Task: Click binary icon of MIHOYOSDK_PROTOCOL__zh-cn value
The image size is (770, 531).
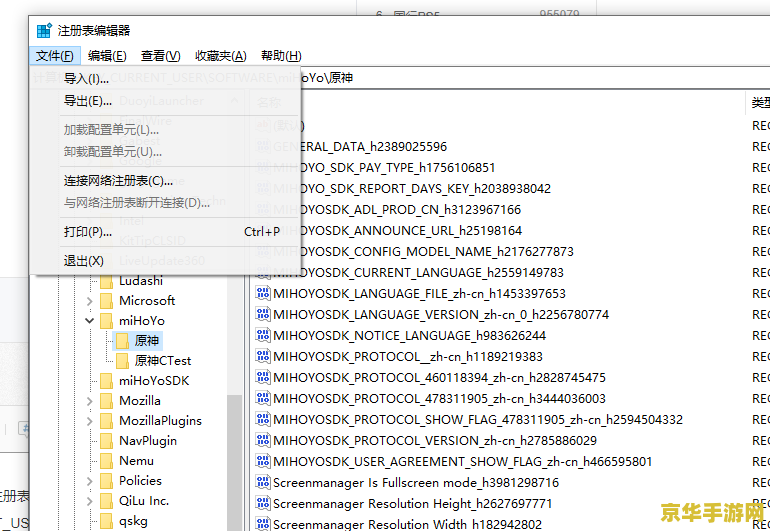Action: pos(263,356)
